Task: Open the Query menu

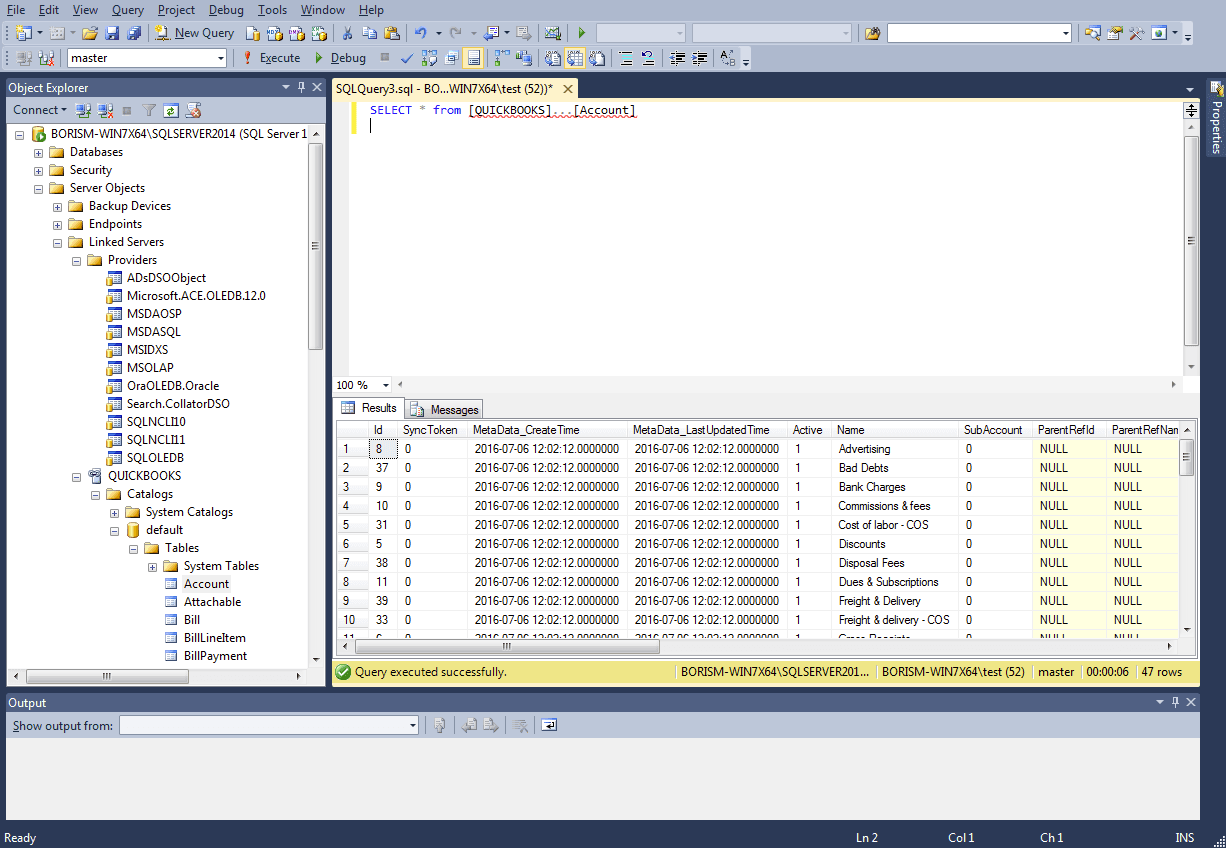Action: click(x=128, y=9)
